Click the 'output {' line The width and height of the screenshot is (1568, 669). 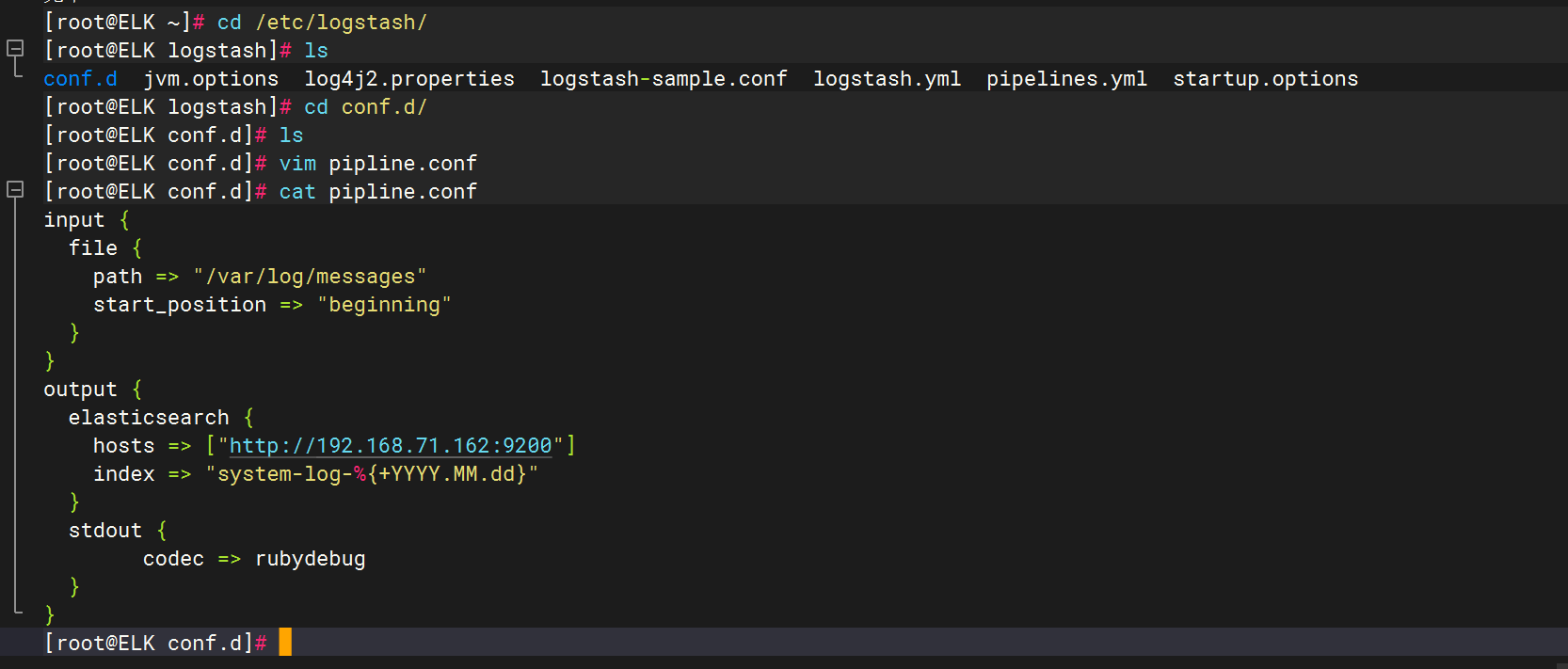(93, 390)
